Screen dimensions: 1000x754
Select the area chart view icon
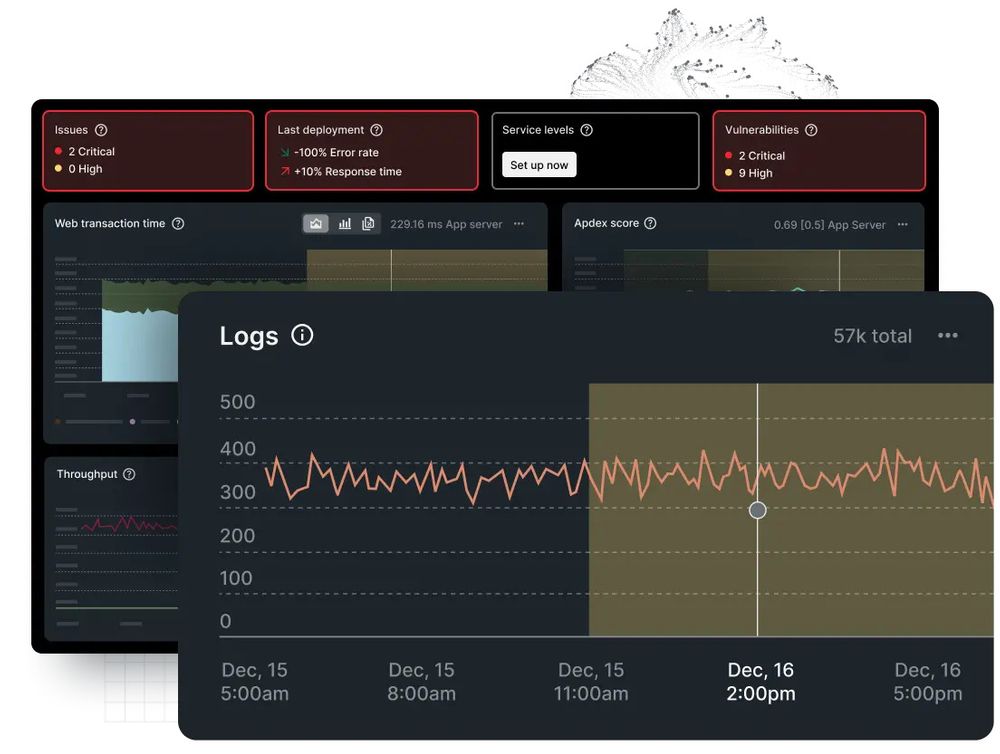click(316, 223)
